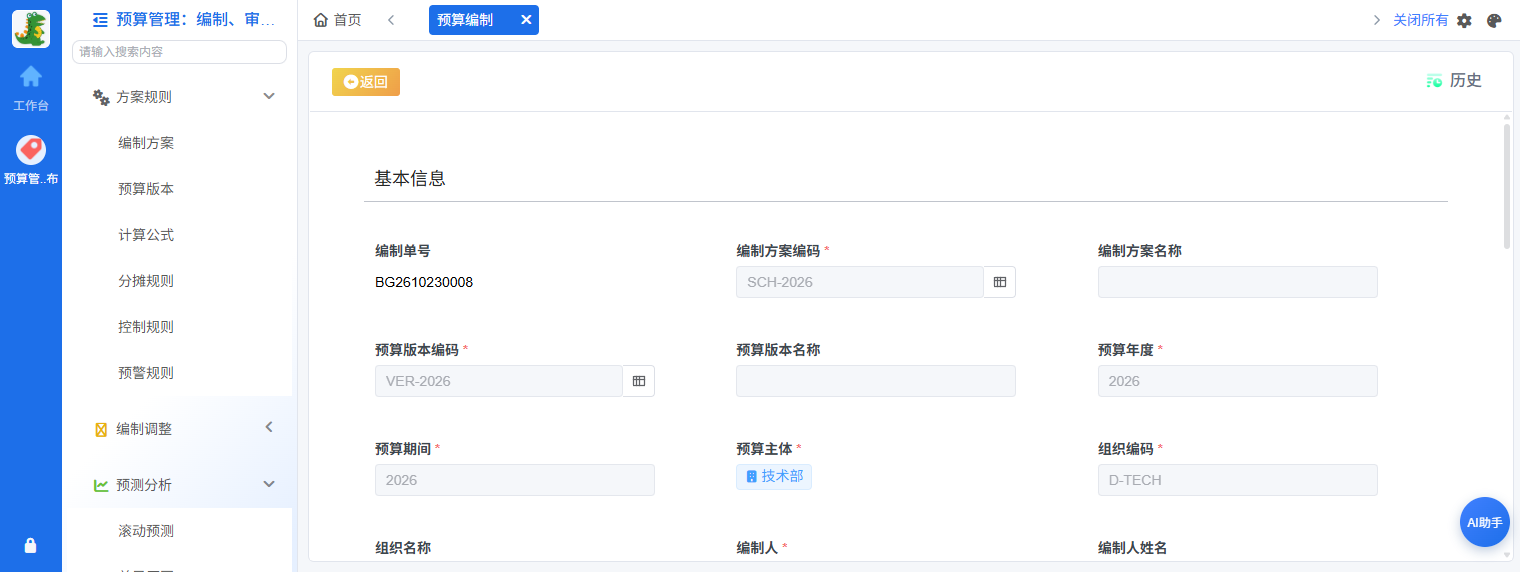Viewport: 1520px width, 572px height.
Task: Go to 首页 home tab
Action: 337,20
